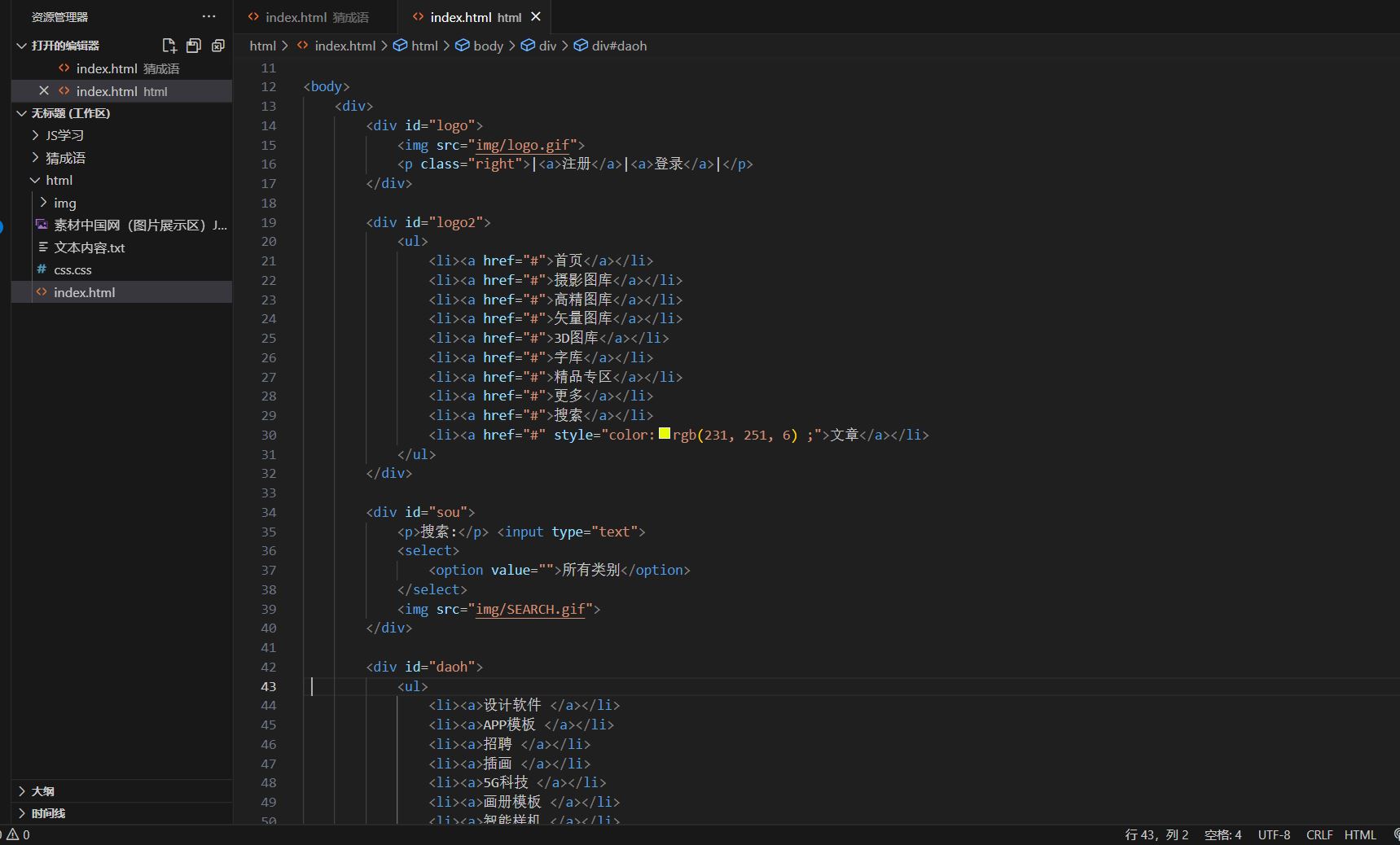
Task: Click the 所有类别 option text on line 37
Action: (x=591, y=570)
